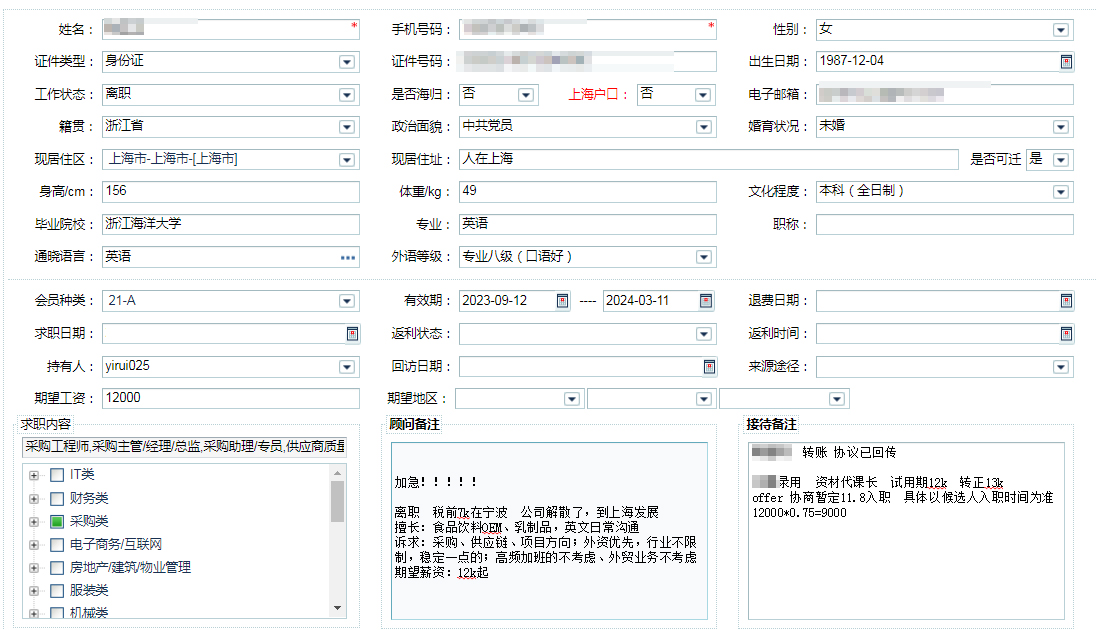Click the 期望工资 input field
1096x630 pixels.
coord(231,399)
